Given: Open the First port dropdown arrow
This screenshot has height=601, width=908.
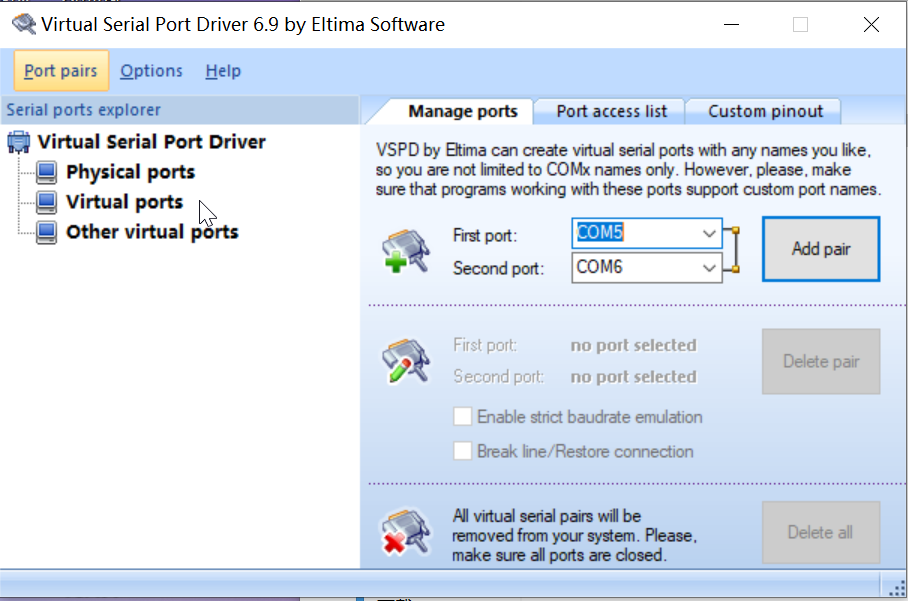Looking at the screenshot, I should click(709, 233).
